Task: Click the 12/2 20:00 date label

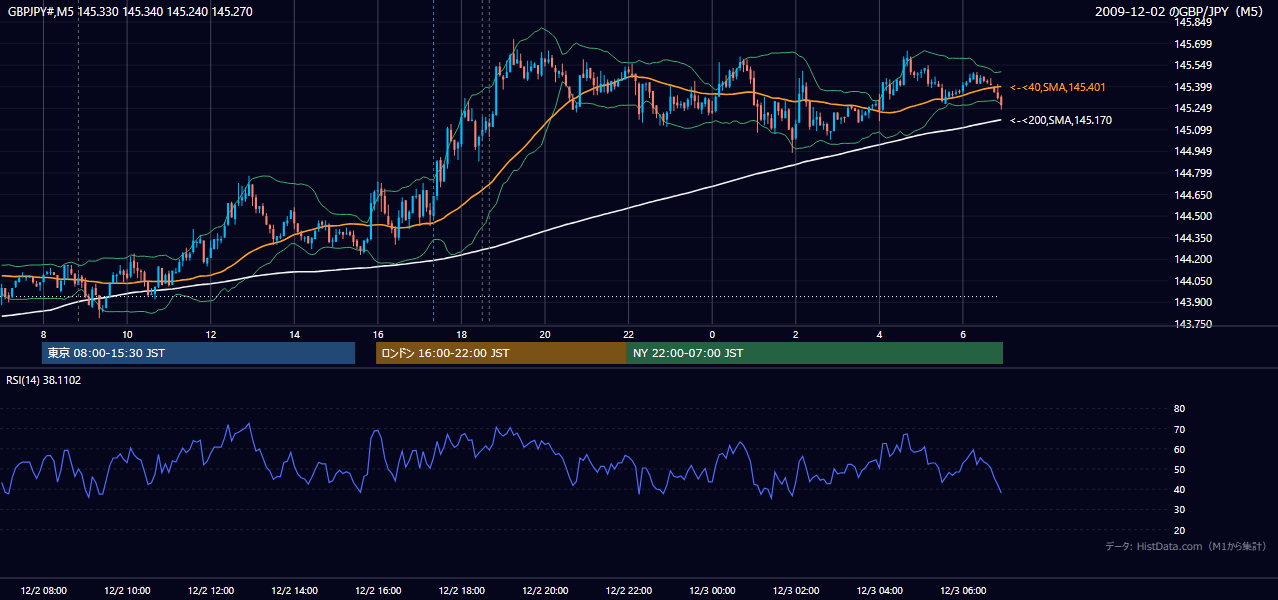Action: click(545, 591)
